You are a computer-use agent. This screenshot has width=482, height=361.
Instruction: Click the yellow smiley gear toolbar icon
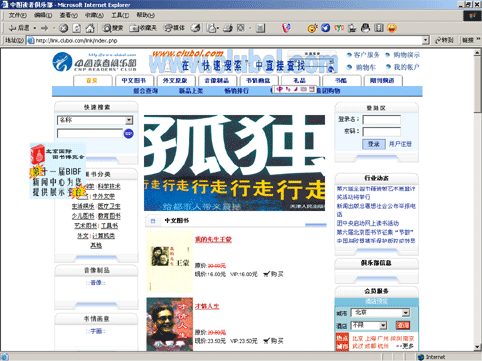(312, 28)
